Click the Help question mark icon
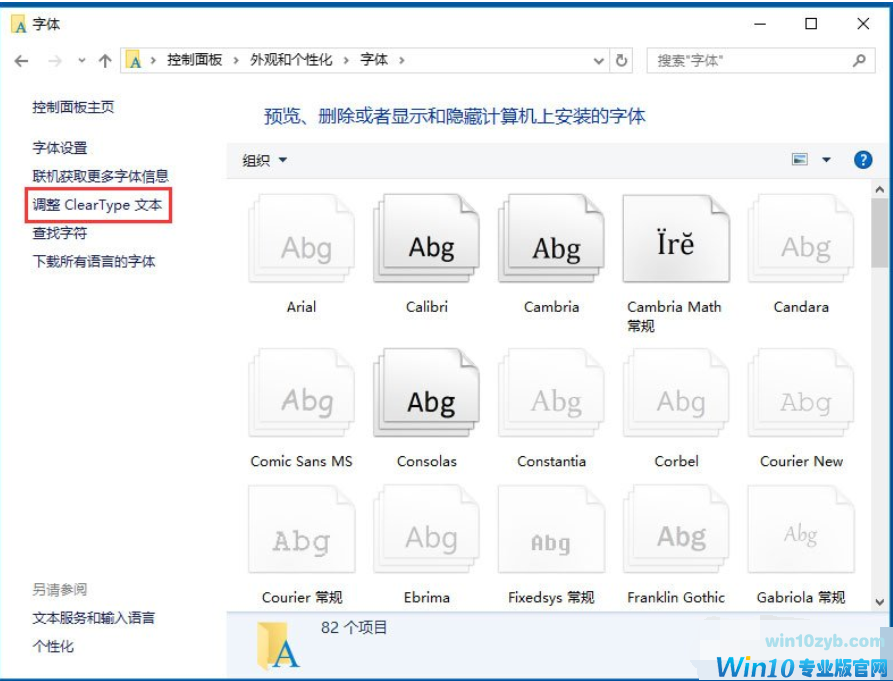The image size is (893, 681). 862,159
